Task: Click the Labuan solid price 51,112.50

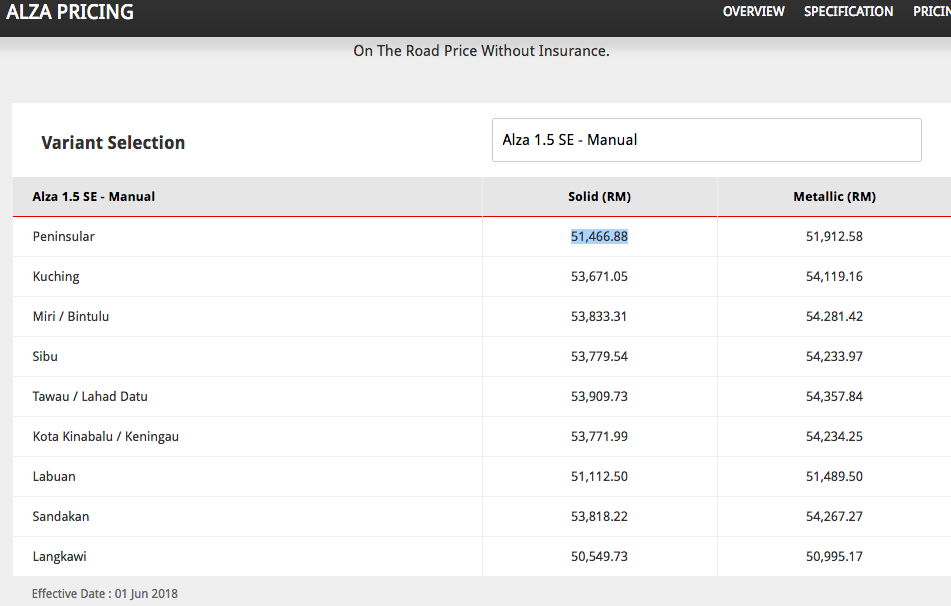Action: [x=599, y=477]
